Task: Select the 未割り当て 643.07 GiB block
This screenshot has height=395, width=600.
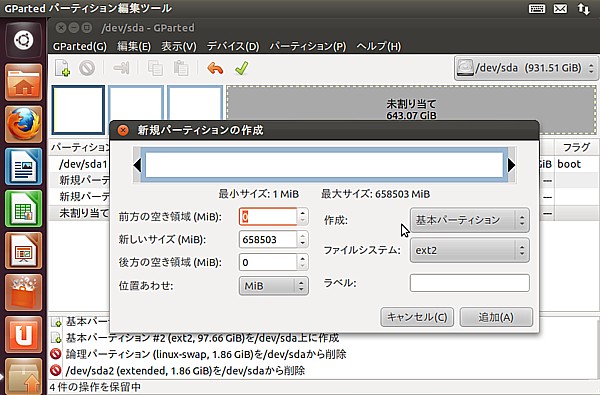Action: pos(411,110)
